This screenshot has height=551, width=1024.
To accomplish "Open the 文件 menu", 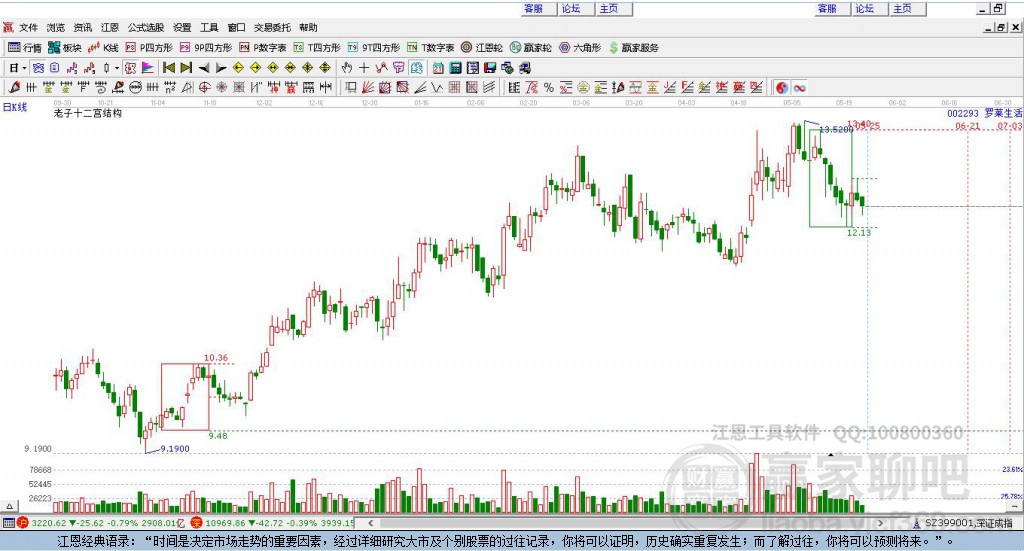I will click(28, 27).
